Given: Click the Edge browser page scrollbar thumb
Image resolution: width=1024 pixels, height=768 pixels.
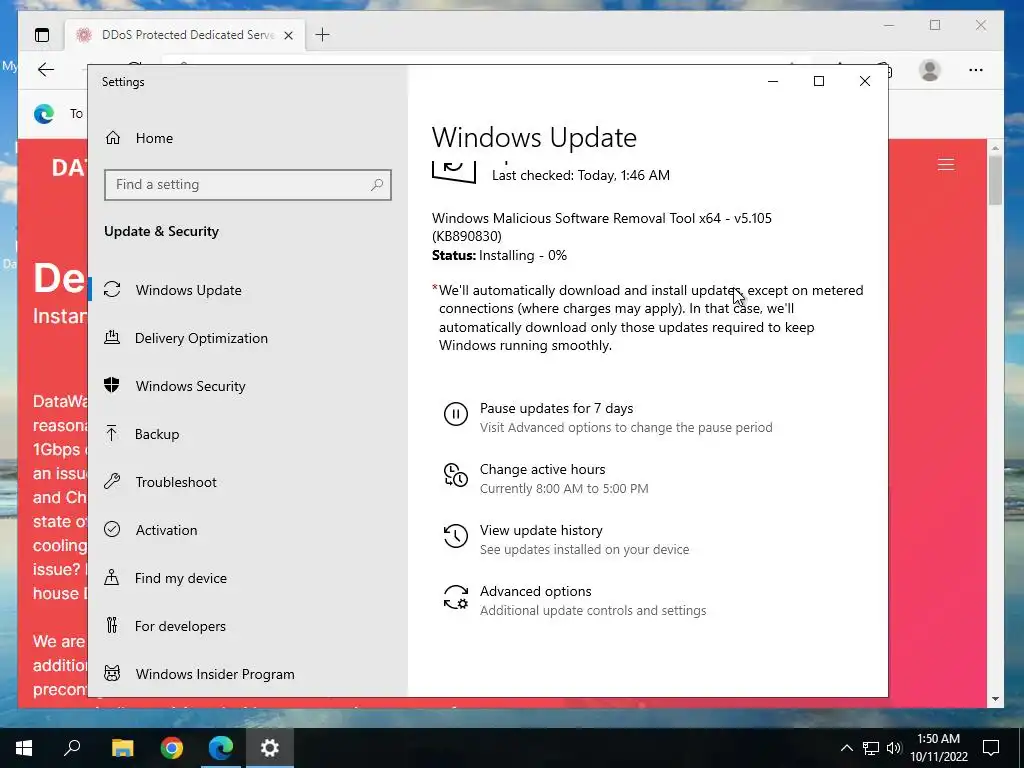Looking at the screenshot, I should click(x=995, y=181).
